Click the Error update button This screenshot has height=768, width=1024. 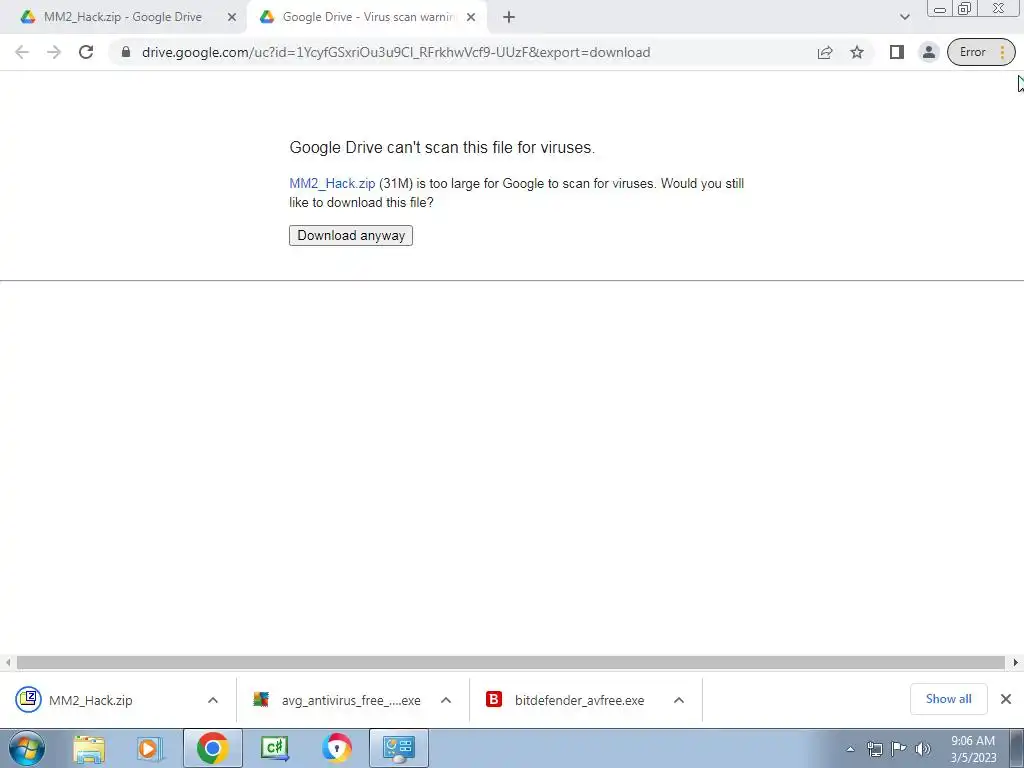click(972, 52)
